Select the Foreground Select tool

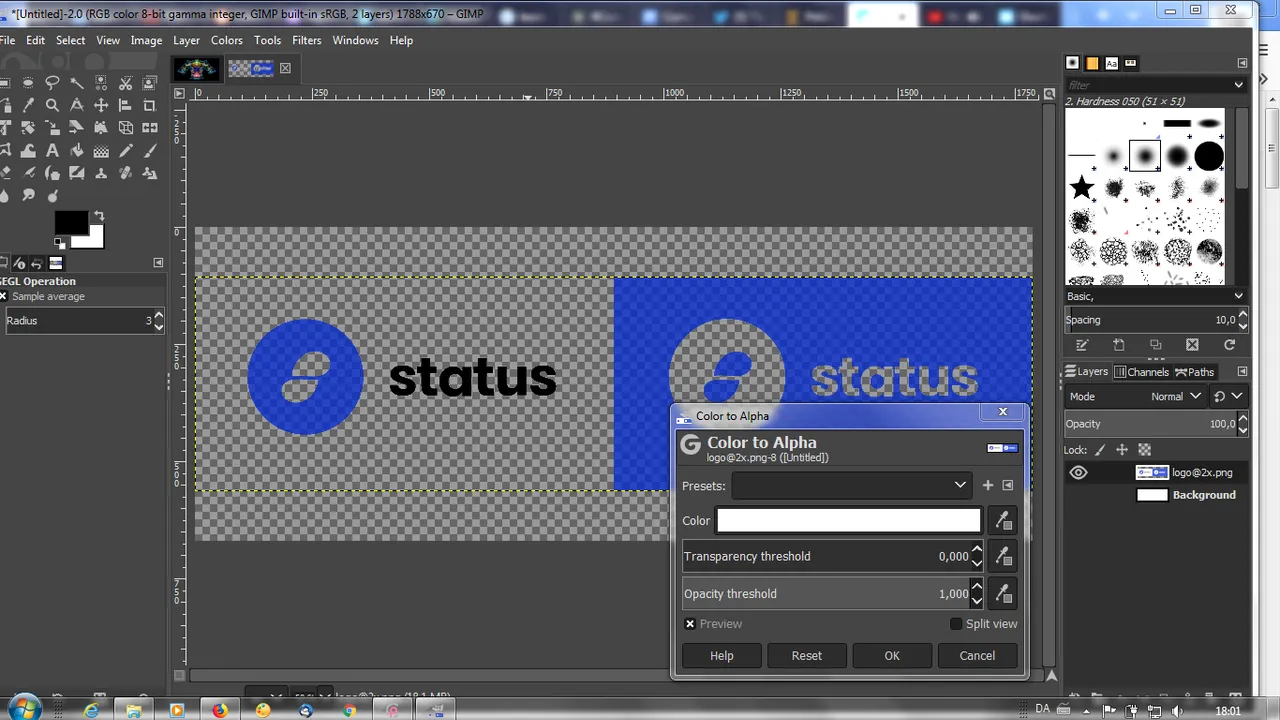tap(150, 83)
